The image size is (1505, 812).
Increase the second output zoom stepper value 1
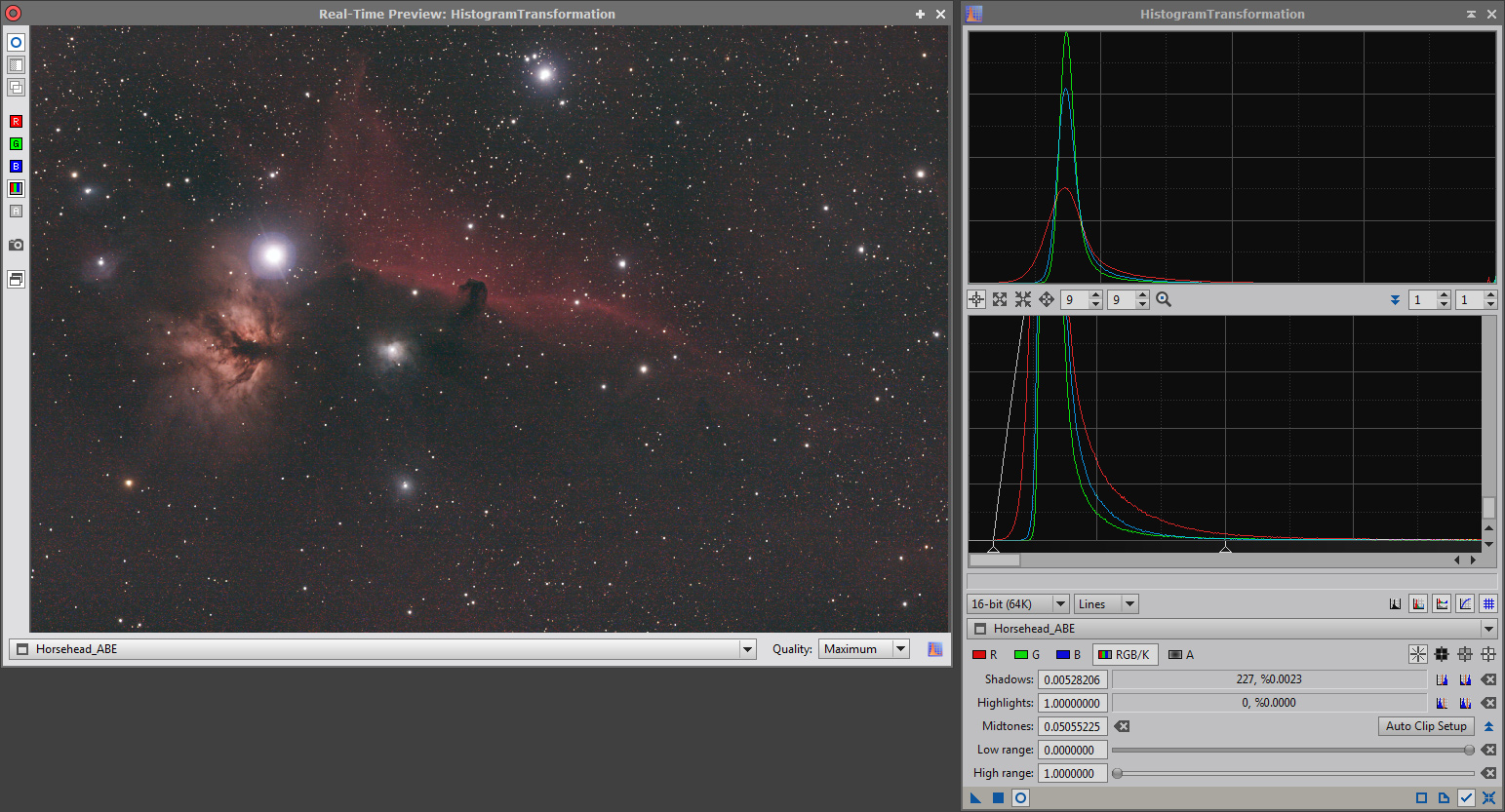pos(1490,295)
